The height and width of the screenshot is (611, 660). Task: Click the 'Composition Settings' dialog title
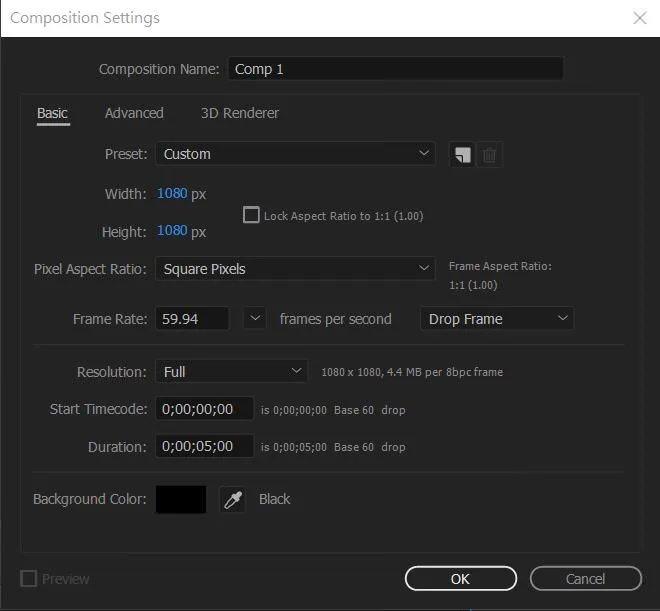point(85,18)
